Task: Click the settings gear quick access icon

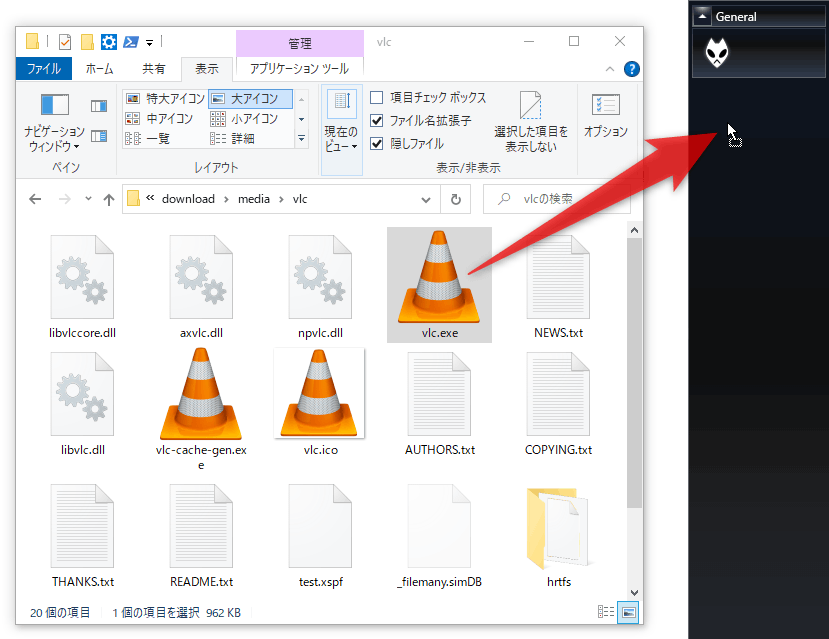Action: click(x=108, y=42)
